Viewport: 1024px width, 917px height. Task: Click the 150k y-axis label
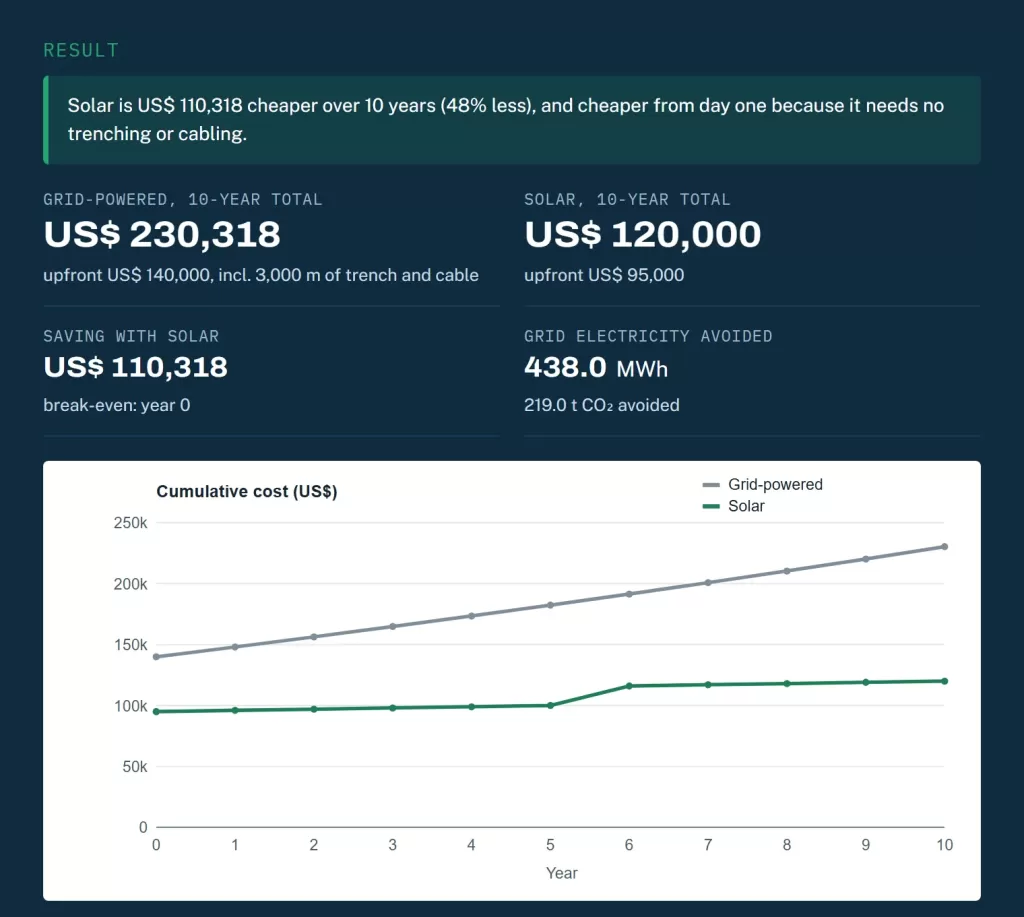tap(131, 645)
